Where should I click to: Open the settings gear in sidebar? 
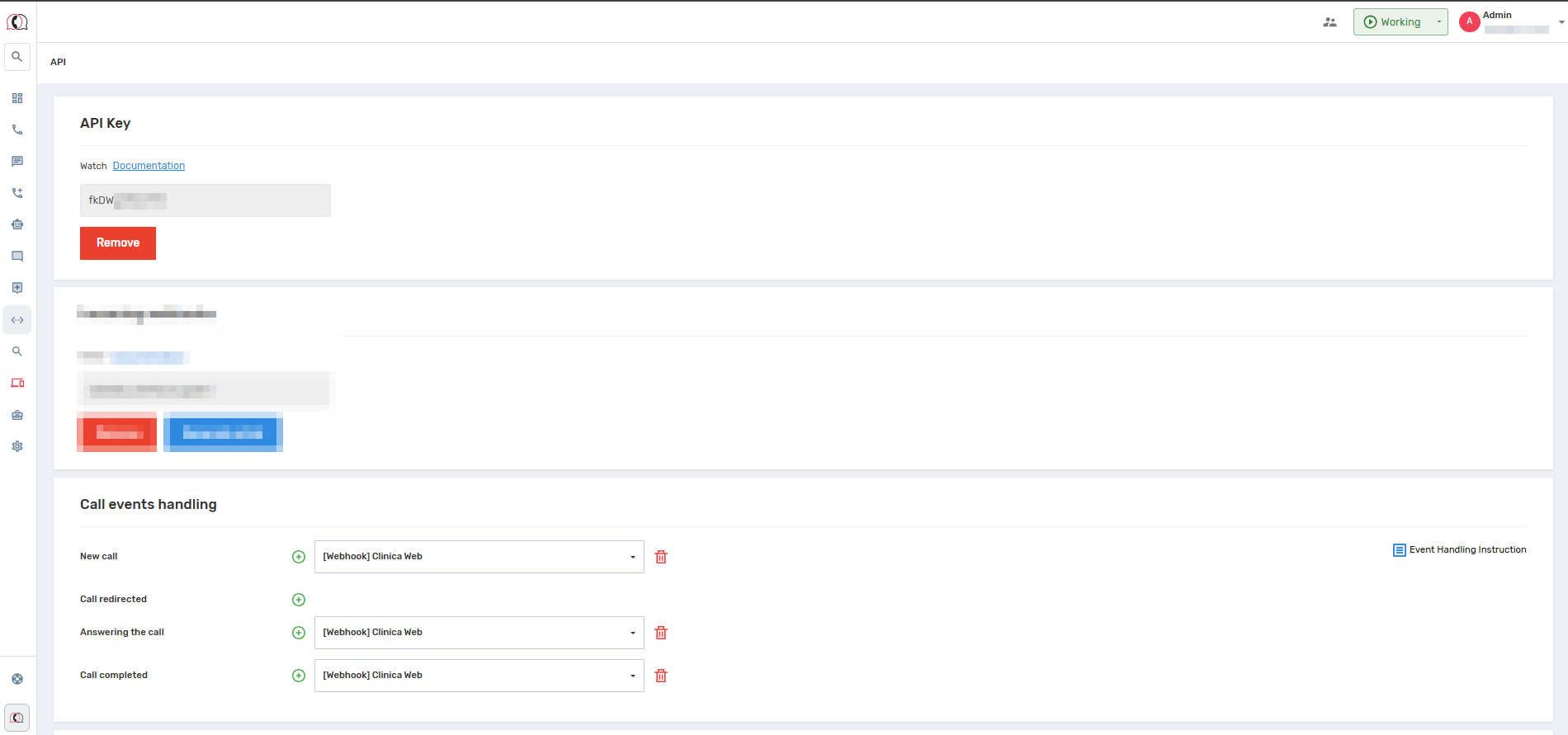(17, 446)
